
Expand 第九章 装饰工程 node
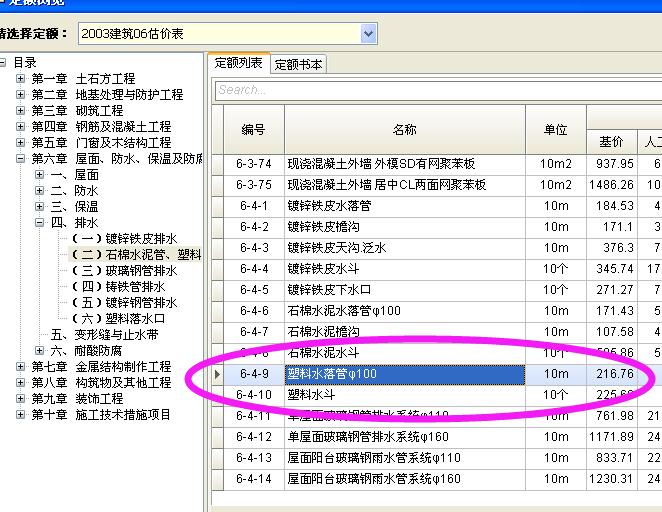[20, 398]
